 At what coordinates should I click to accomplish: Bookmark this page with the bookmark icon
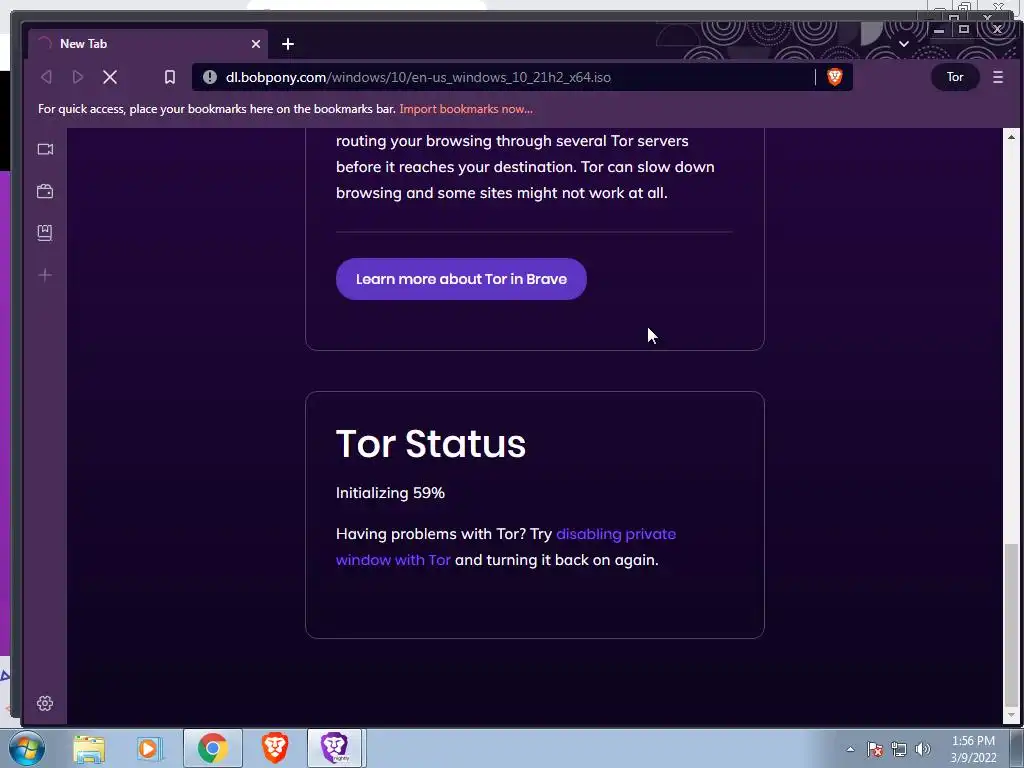(170, 77)
